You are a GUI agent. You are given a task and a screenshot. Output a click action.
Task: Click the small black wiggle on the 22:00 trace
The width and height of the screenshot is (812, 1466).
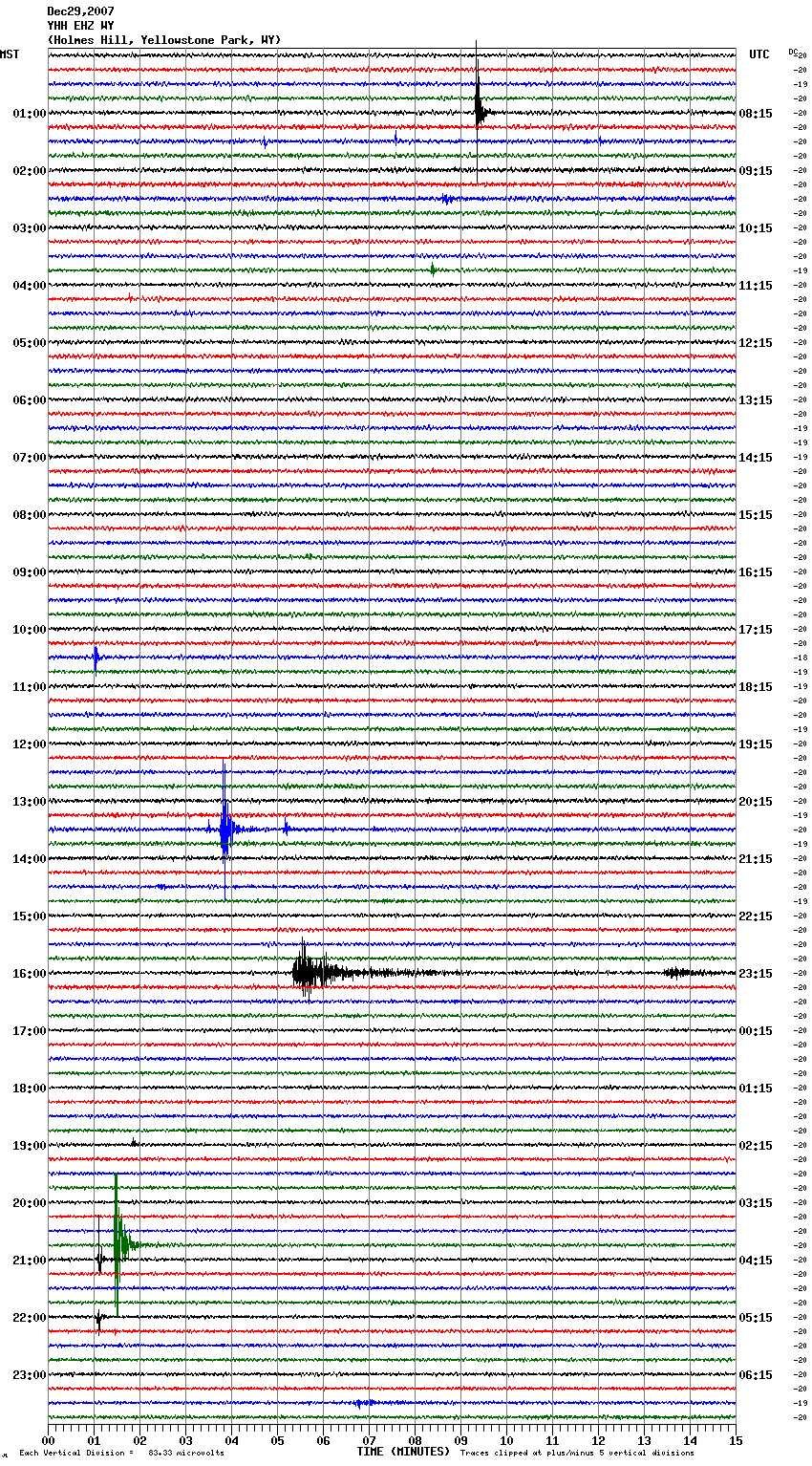[98, 1320]
